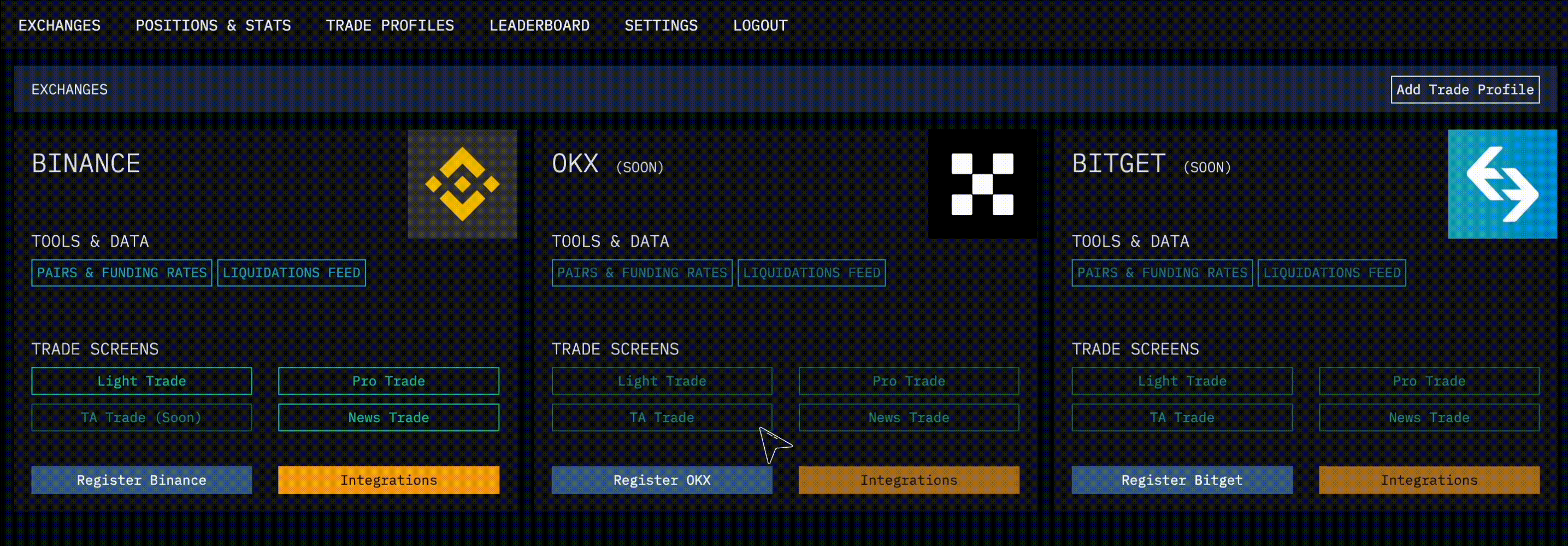
Task: Select Logout in the navigation bar
Action: (761, 26)
